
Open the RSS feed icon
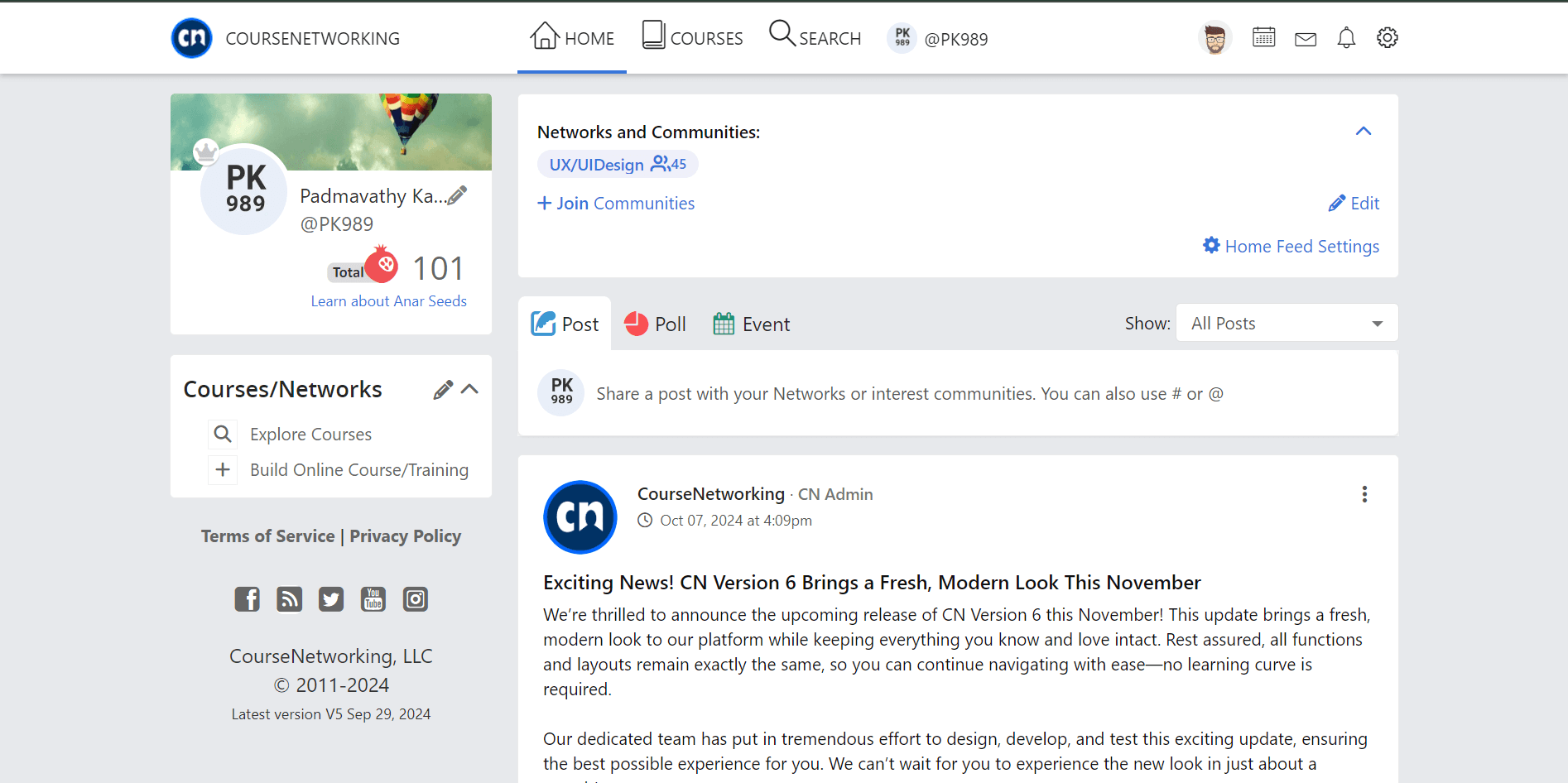pos(289,598)
